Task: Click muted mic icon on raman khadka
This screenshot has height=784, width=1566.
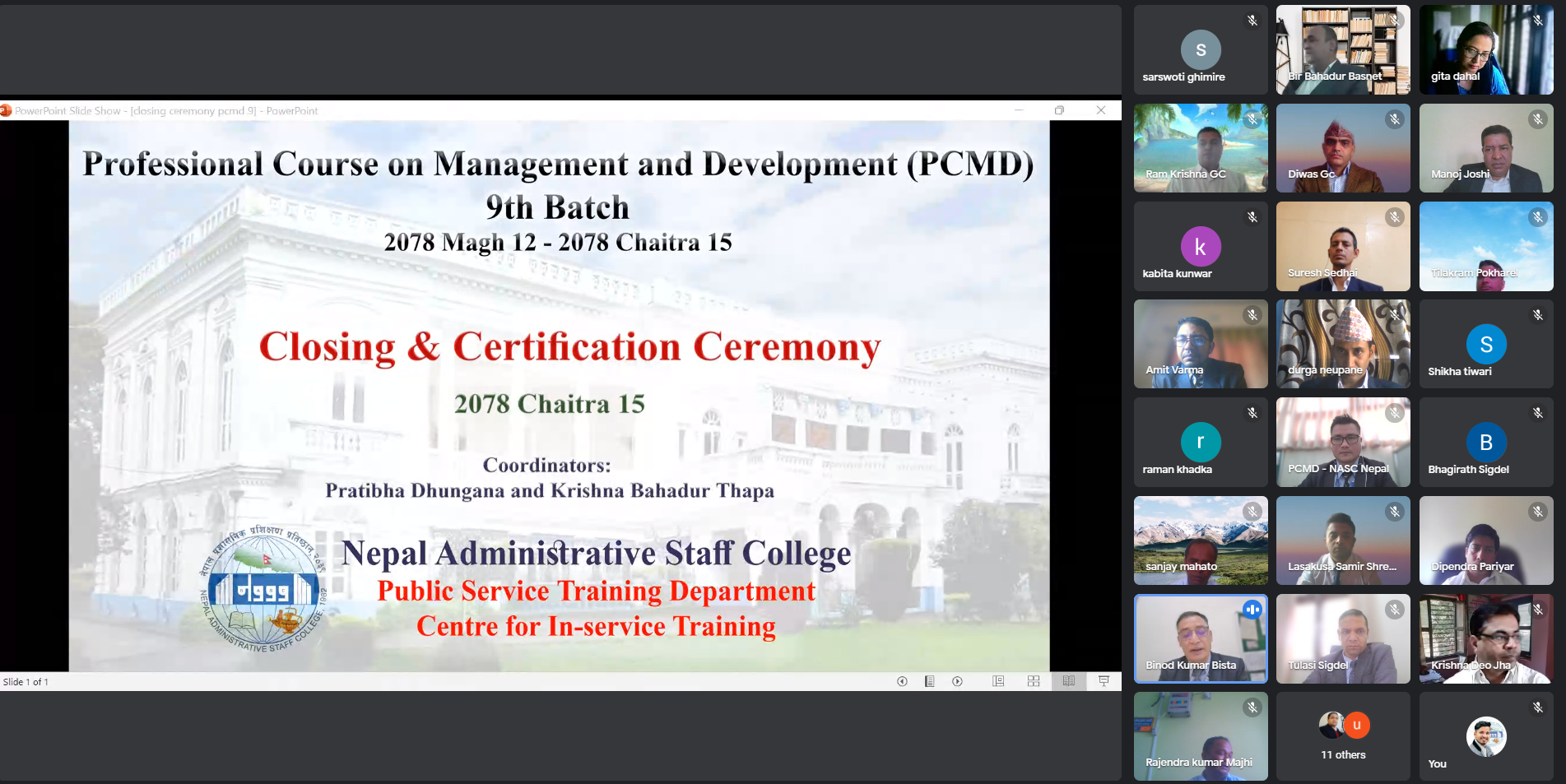Action: [x=1252, y=413]
